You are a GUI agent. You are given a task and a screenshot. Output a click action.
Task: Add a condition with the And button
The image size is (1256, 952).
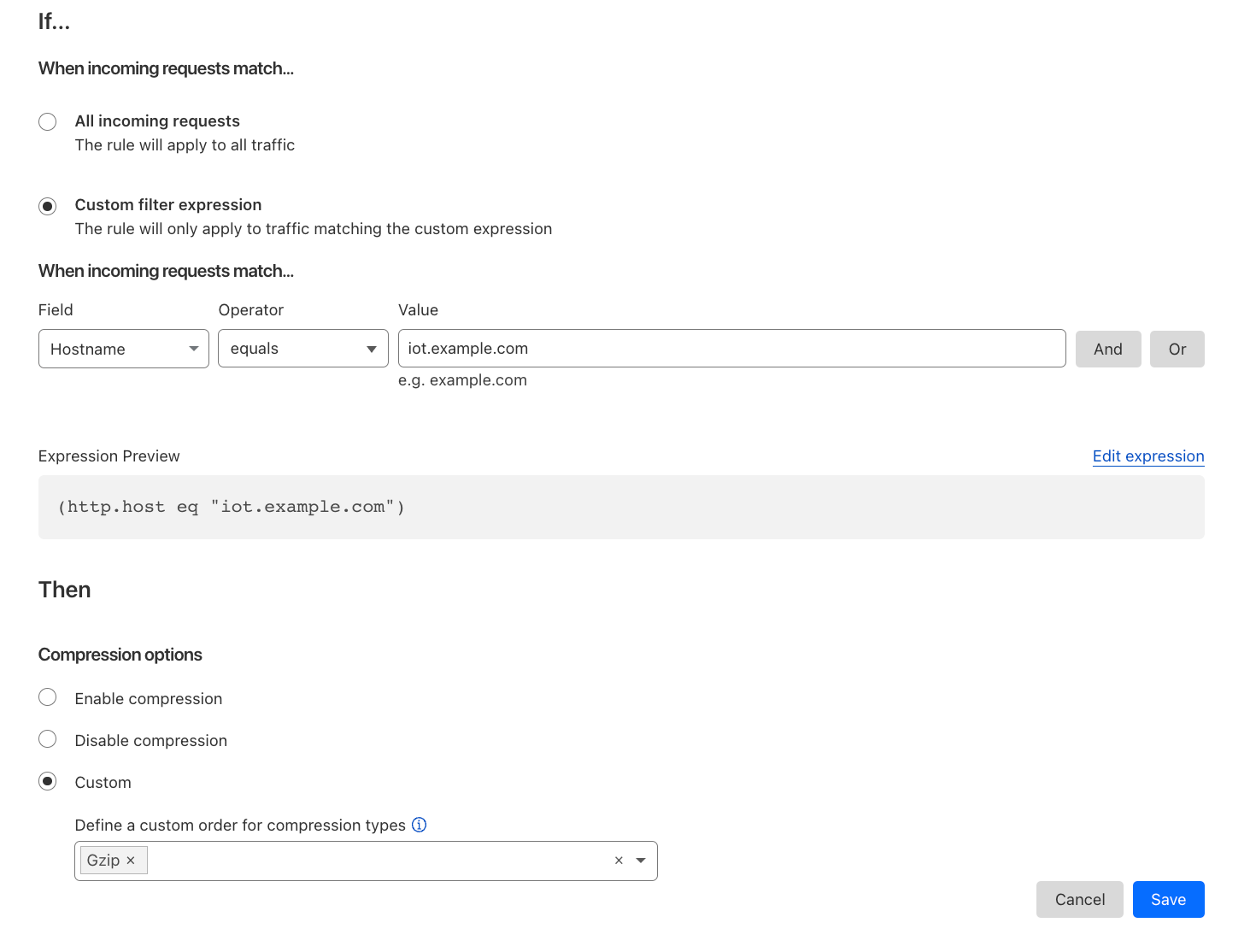tap(1107, 349)
